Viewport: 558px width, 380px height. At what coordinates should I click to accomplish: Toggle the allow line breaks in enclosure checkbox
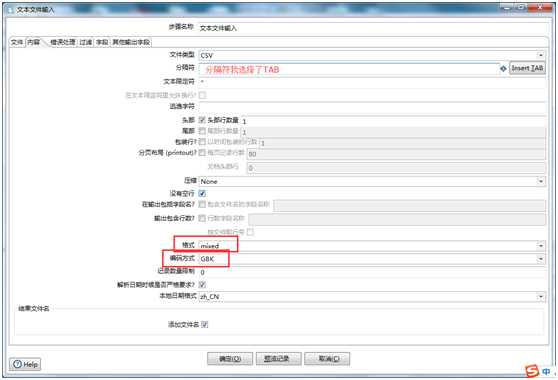[202, 95]
